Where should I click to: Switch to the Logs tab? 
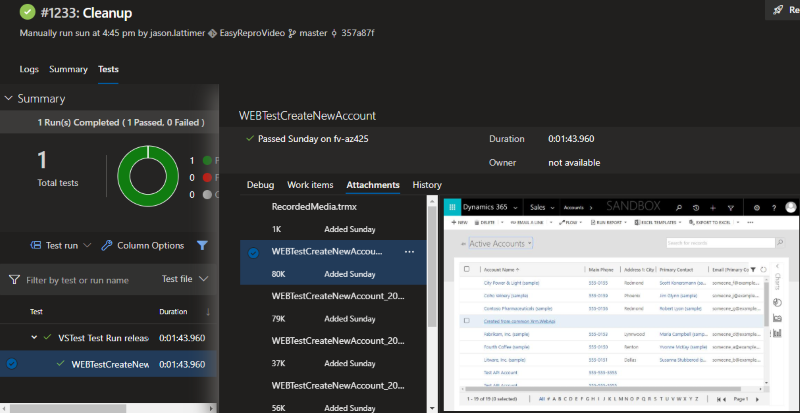tap(29, 69)
